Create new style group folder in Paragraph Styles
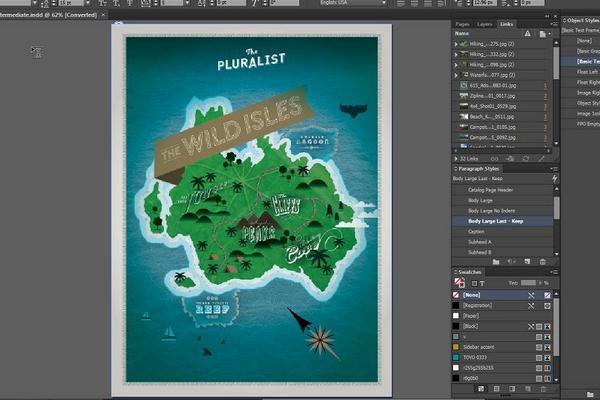This screenshot has width=600, height=400. click(496, 262)
